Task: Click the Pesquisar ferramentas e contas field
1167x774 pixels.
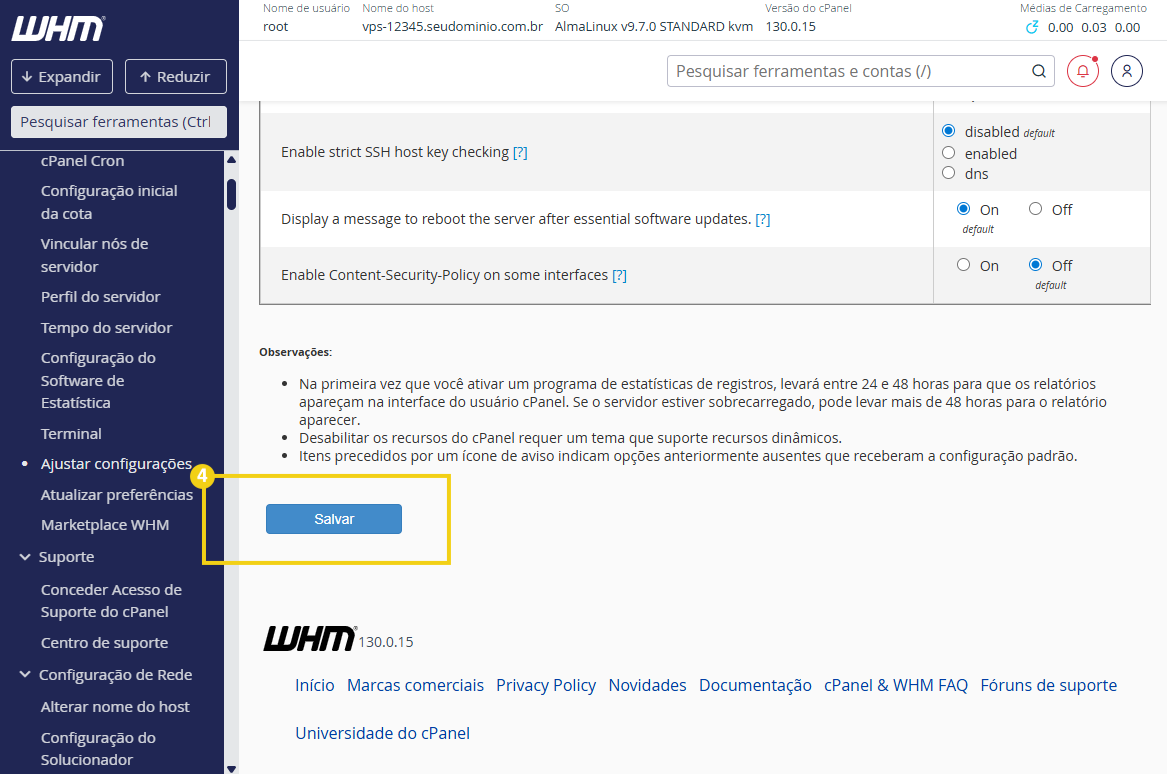Action: (848, 71)
